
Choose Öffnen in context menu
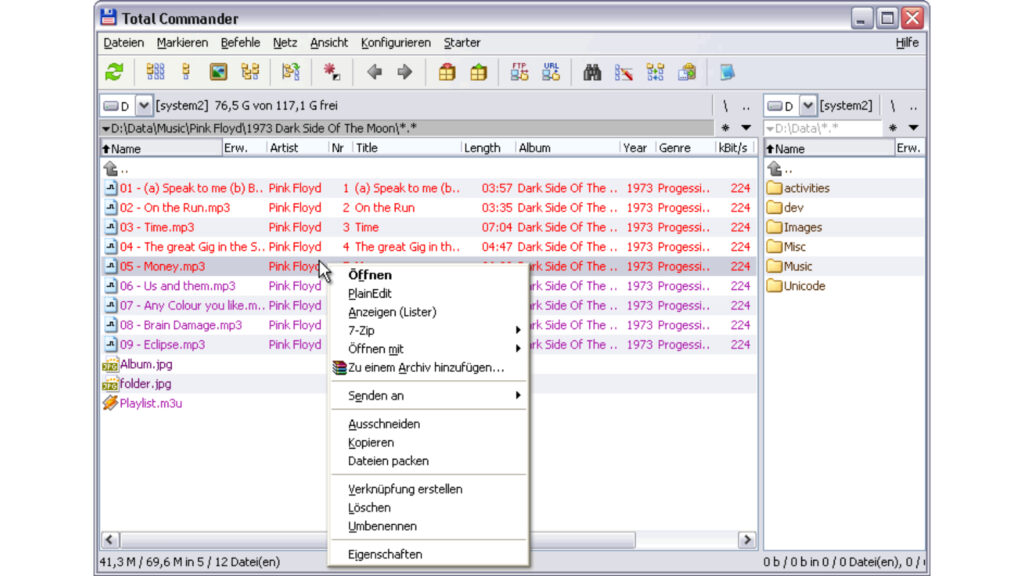click(x=428, y=275)
